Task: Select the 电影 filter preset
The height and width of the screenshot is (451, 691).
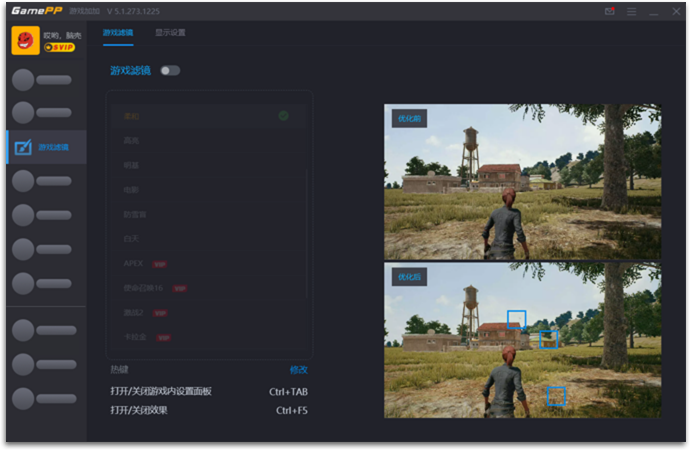Action: pos(208,190)
